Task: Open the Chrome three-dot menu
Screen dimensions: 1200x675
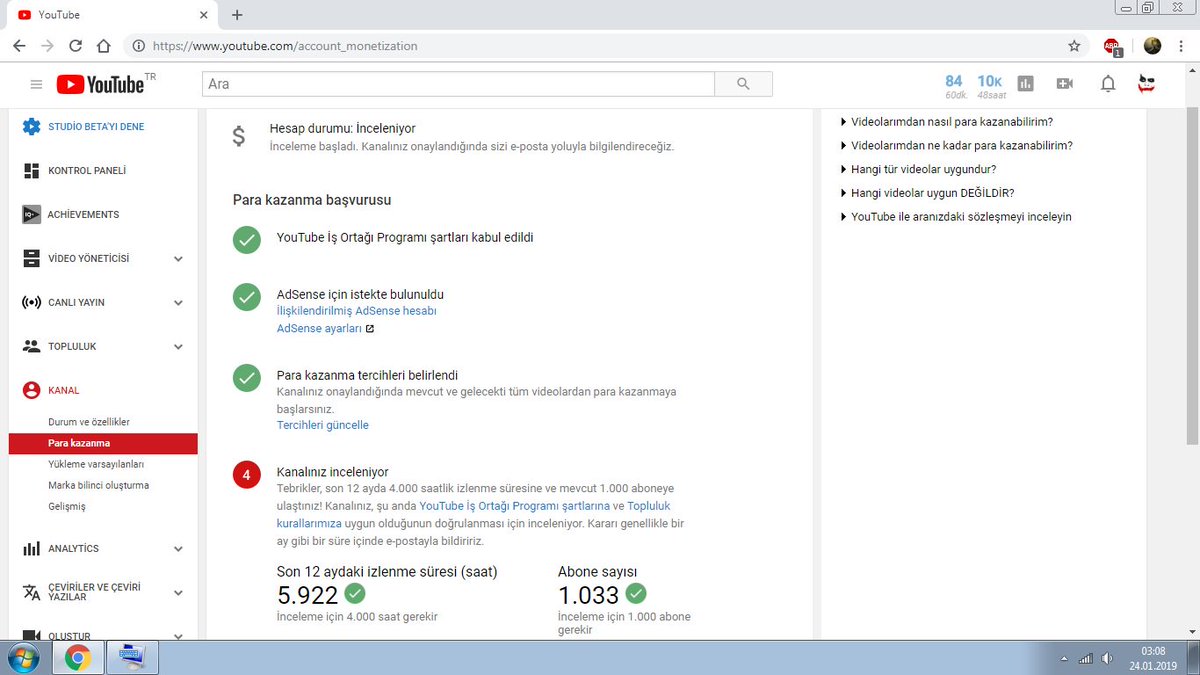Action: 1181,46
